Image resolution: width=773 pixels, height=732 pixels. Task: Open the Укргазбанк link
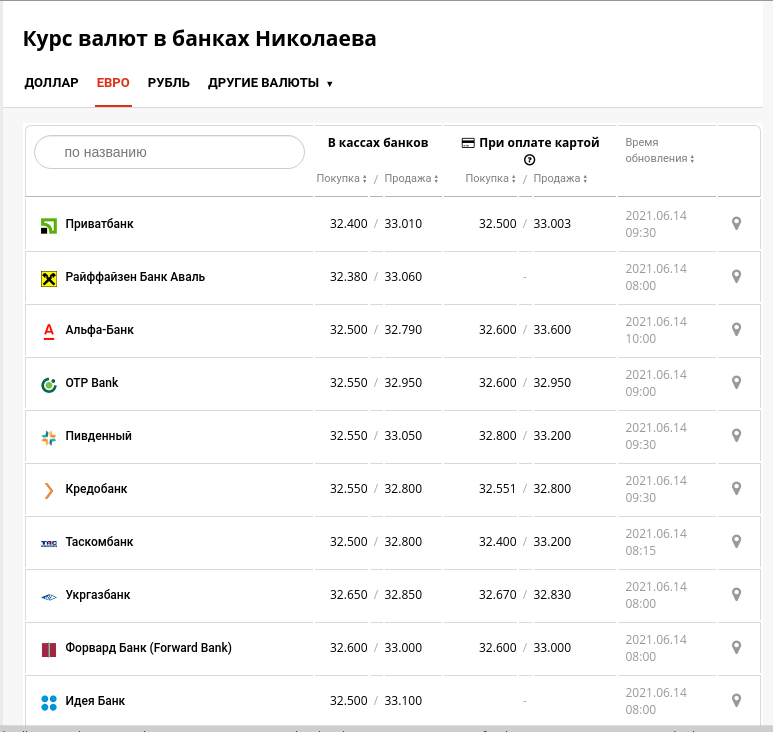click(98, 594)
